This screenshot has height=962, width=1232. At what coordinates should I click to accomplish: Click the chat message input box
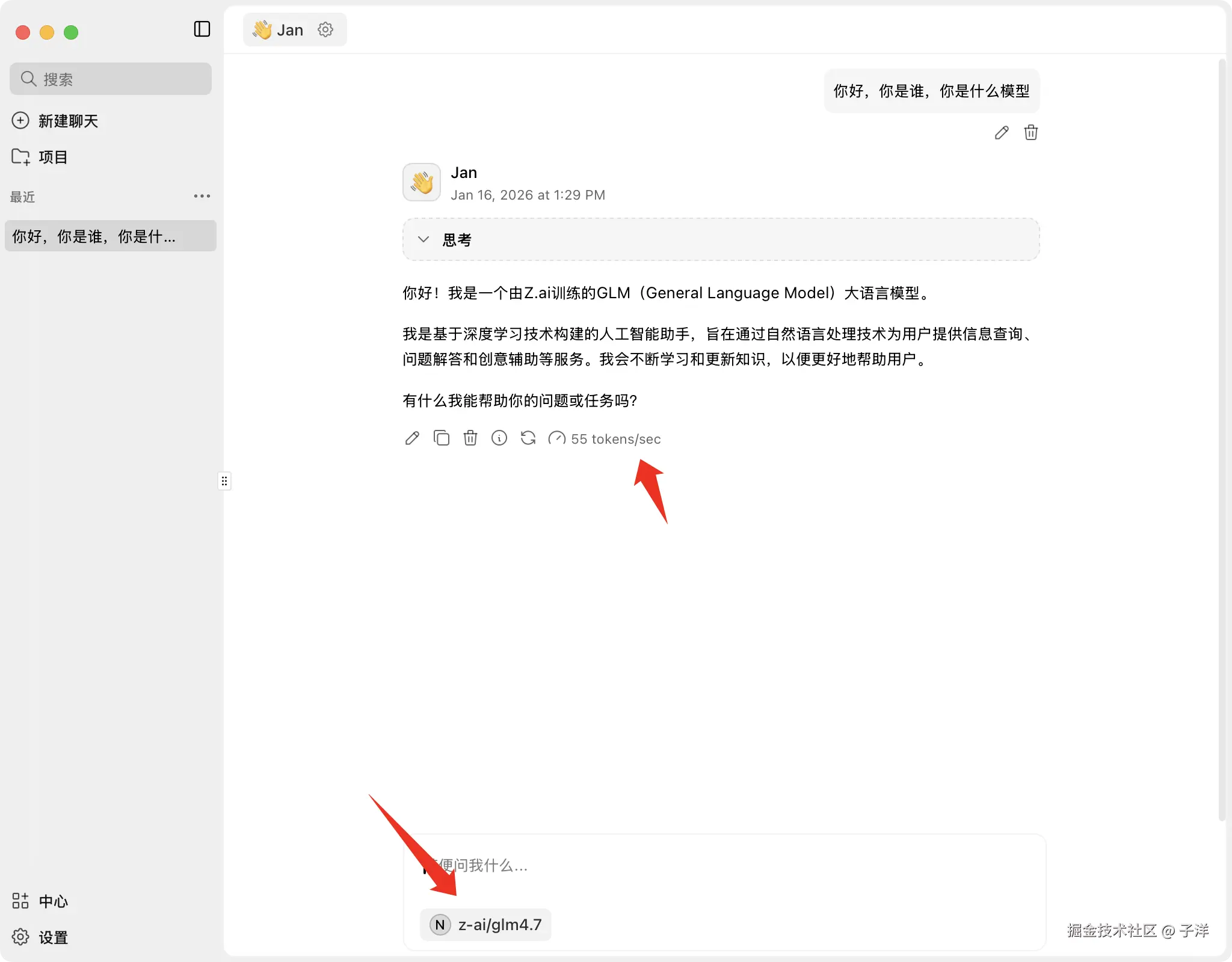722,866
